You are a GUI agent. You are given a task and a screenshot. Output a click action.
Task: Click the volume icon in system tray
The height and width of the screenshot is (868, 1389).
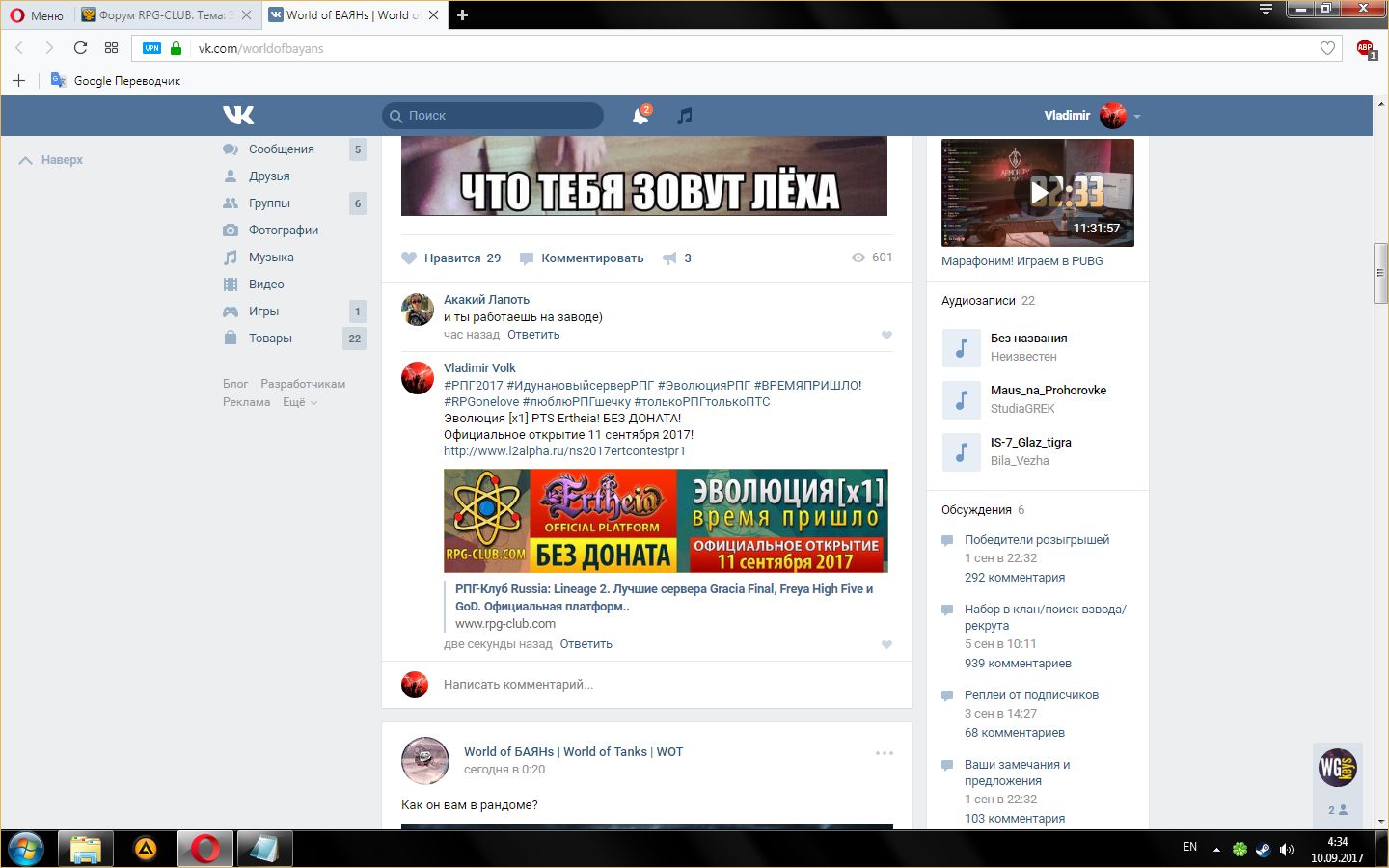pyautogui.click(x=1287, y=850)
